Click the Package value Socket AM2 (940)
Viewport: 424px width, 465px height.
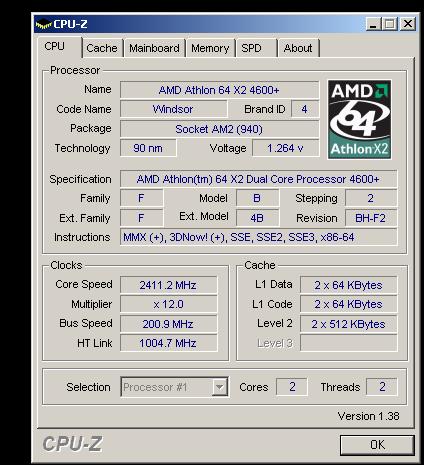219,129
